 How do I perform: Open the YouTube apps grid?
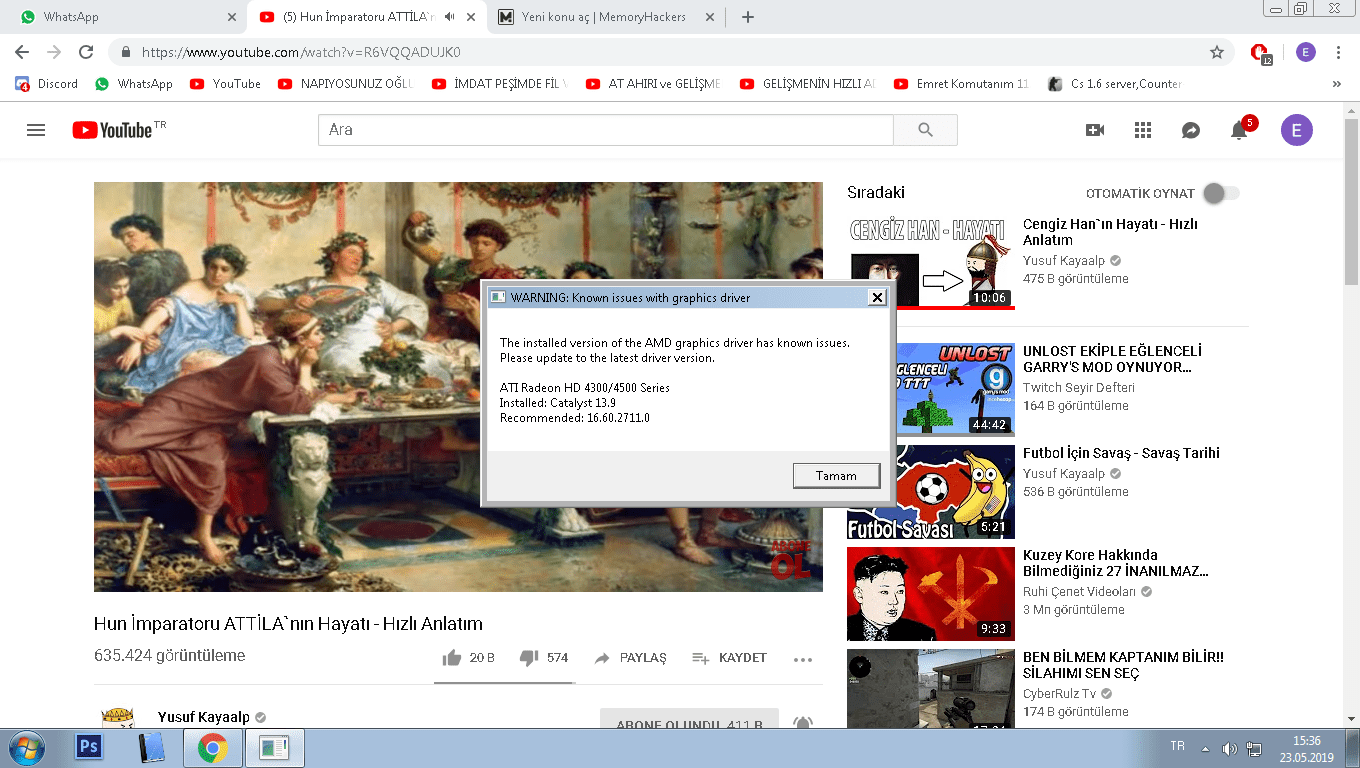[1143, 130]
